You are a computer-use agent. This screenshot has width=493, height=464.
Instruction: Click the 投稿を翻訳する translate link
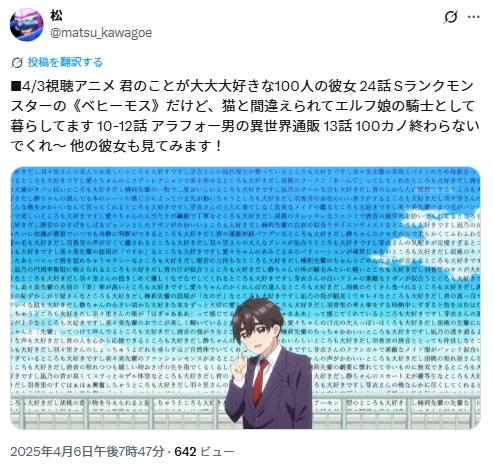[65, 62]
